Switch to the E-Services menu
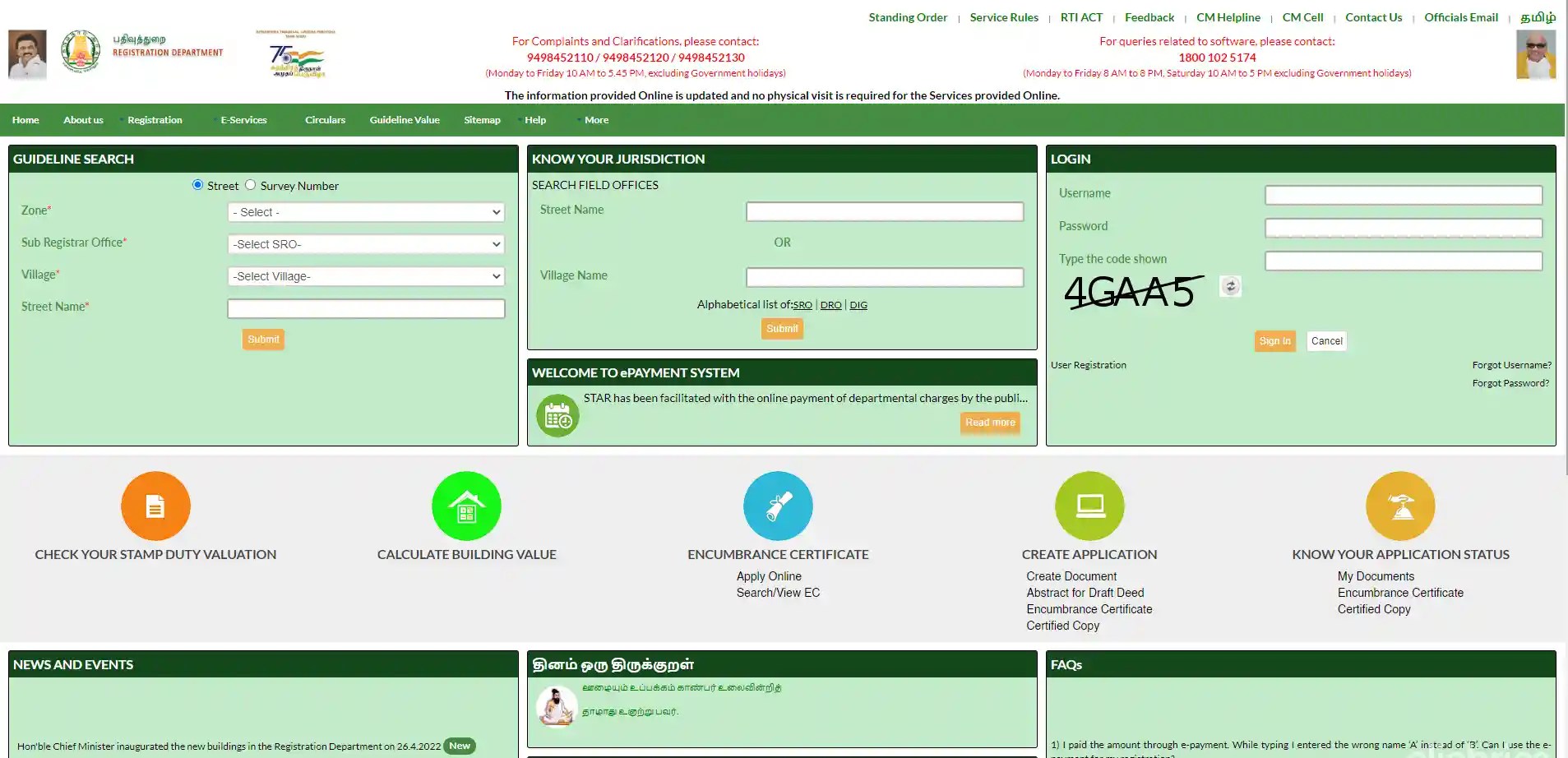 point(243,119)
